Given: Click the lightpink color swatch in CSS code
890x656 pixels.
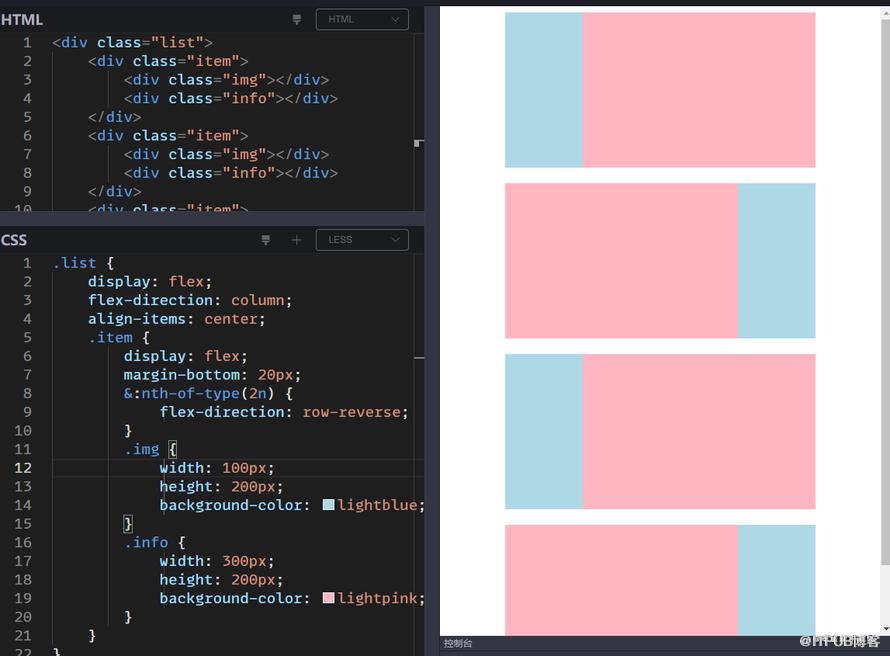Looking at the screenshot, I should tap(328, 598).
